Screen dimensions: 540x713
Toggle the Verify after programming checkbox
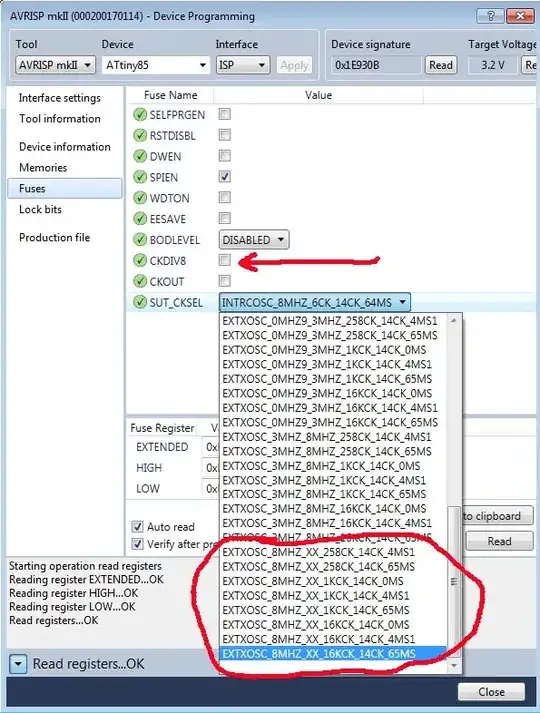pos(137,544)
